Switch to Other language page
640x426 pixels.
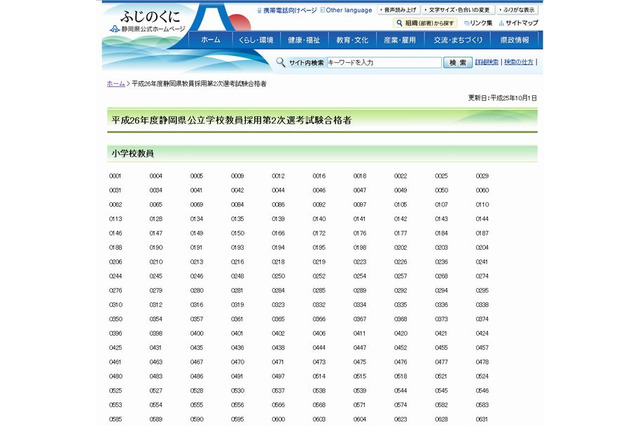point(346,10)
